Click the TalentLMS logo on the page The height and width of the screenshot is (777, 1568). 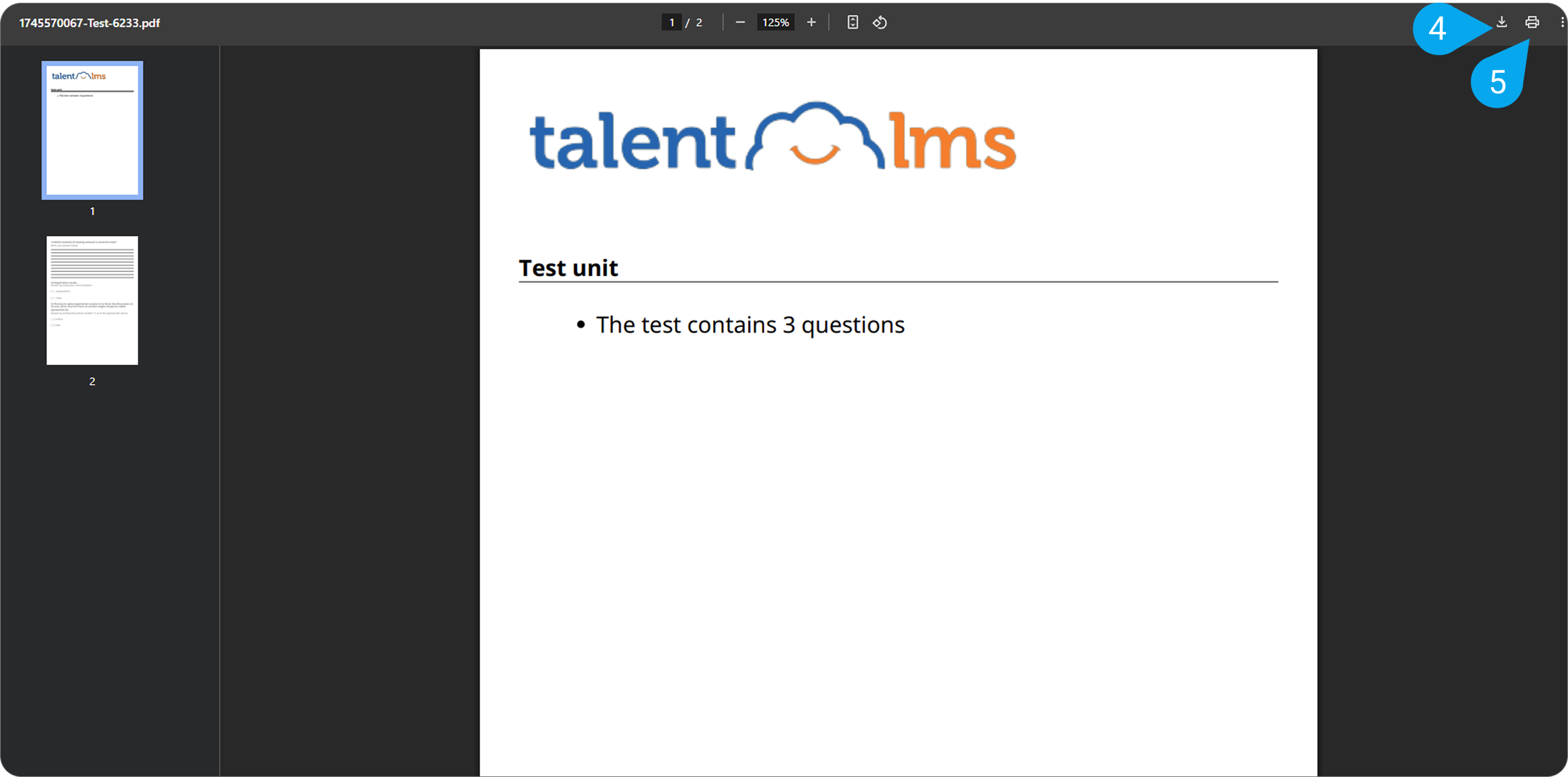773,136
